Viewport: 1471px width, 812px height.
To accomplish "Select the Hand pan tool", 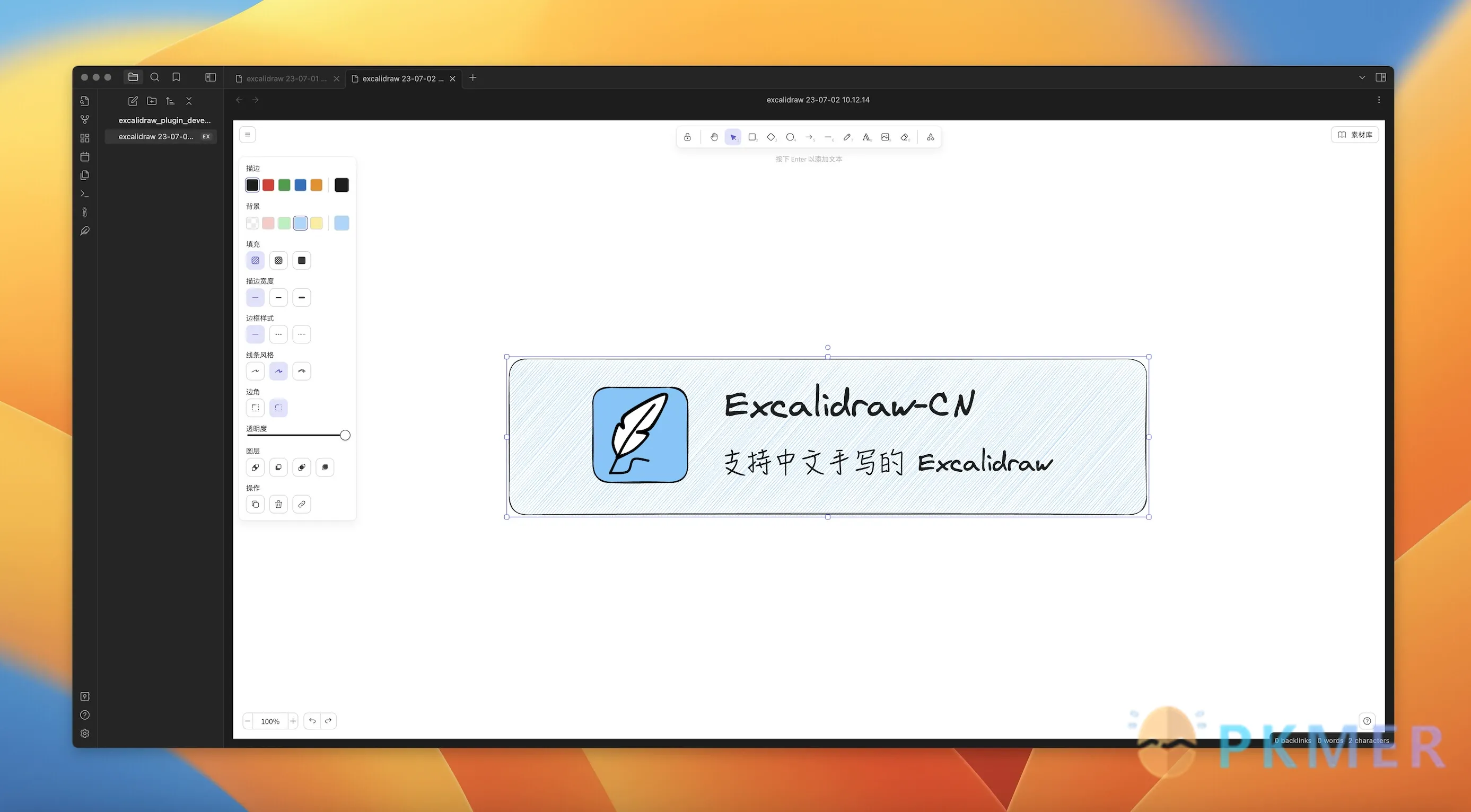I will pyautogui.click(x=714, y=137).
